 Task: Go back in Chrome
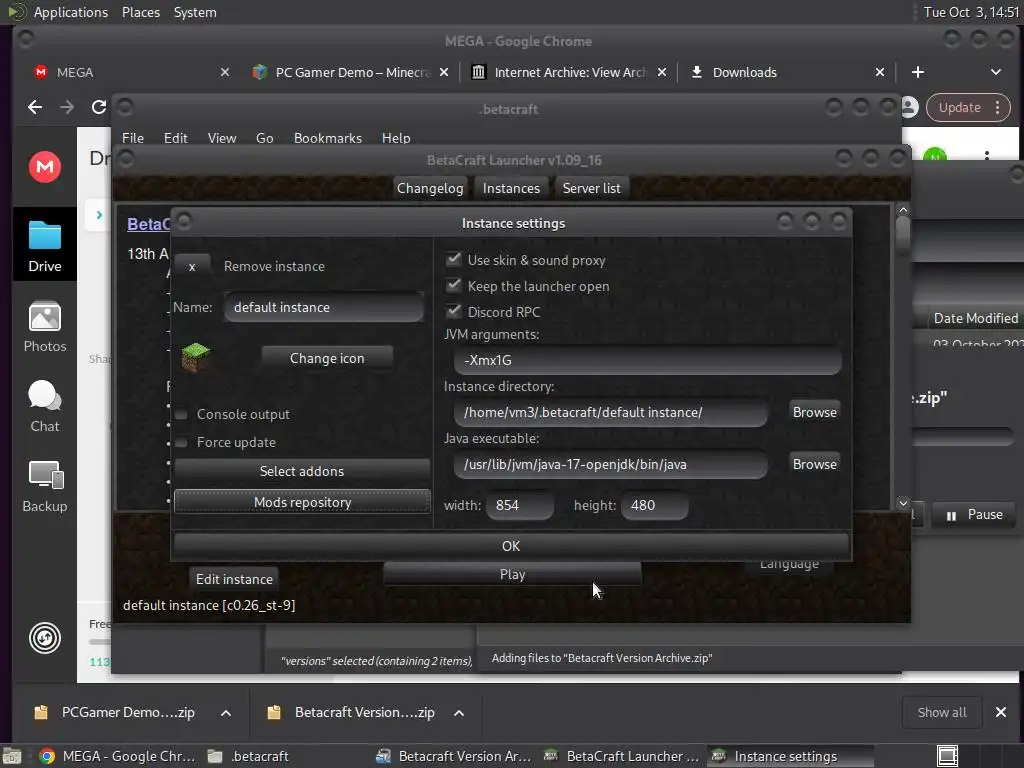(x=35, y=107)
